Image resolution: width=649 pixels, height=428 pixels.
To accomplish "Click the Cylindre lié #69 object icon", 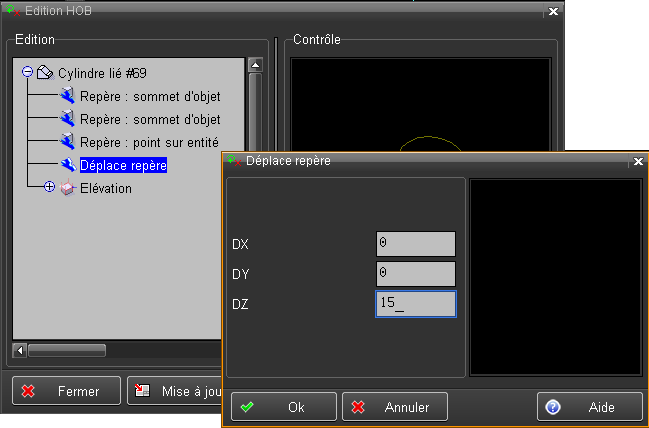I will click(45, 73).
